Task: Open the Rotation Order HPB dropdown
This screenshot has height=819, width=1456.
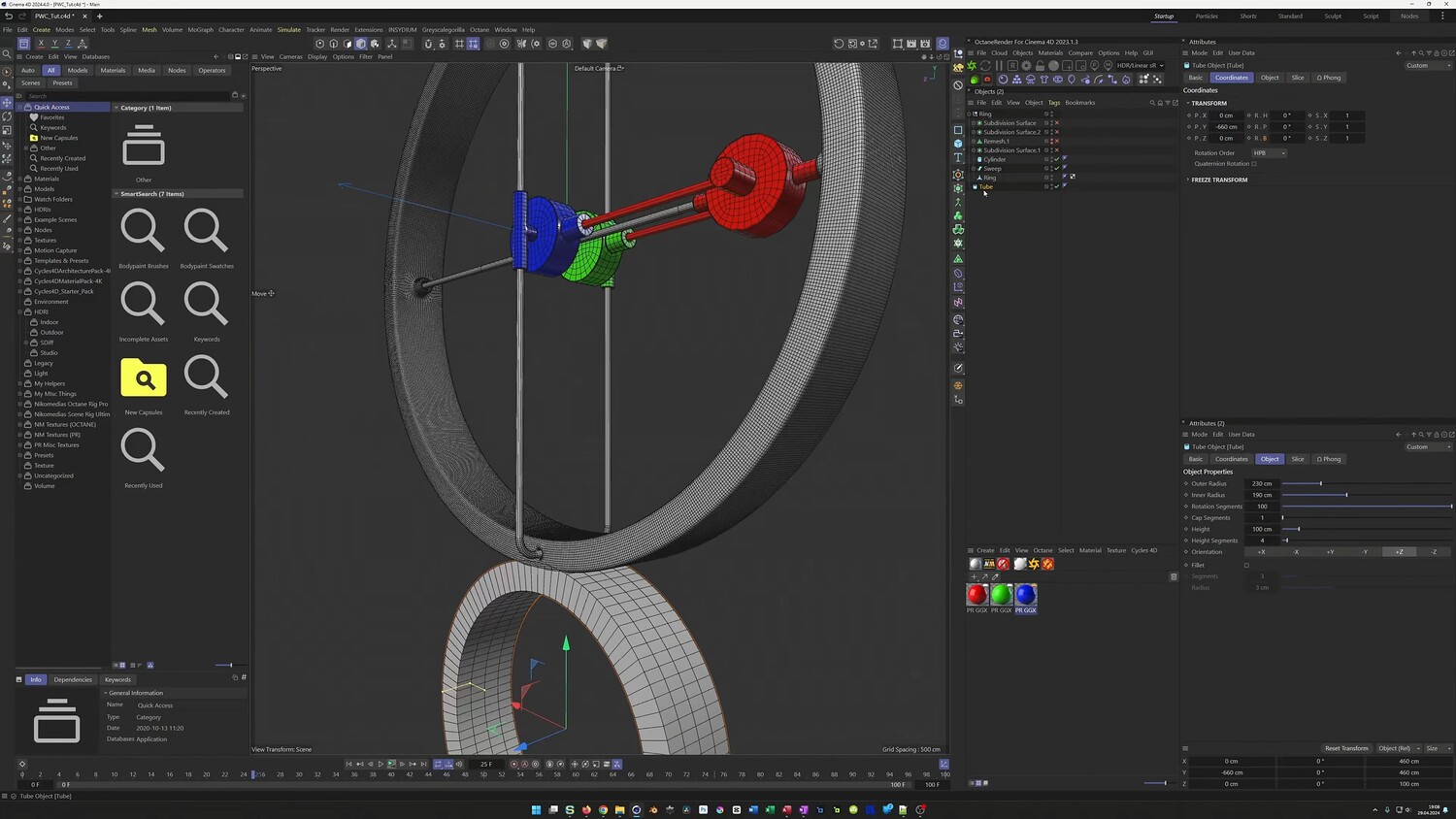Action: coord(1269,153)
